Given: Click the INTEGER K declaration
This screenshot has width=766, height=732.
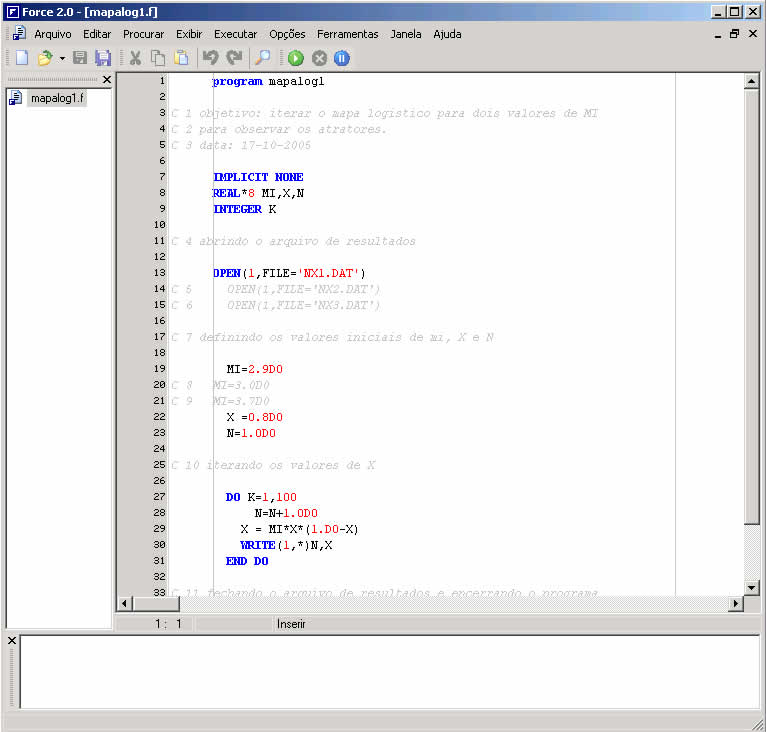Looking at the screenshot, I should [245, 210].
